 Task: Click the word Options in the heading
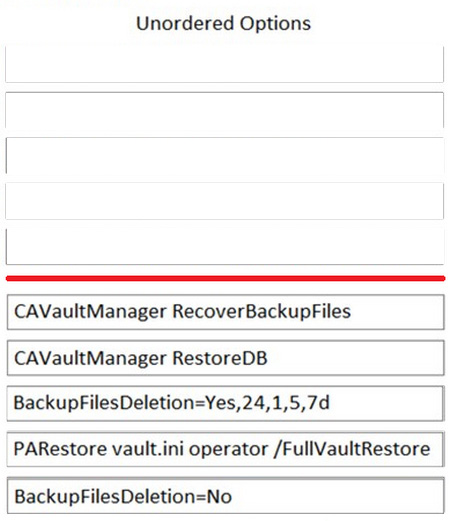click(275, 24)
